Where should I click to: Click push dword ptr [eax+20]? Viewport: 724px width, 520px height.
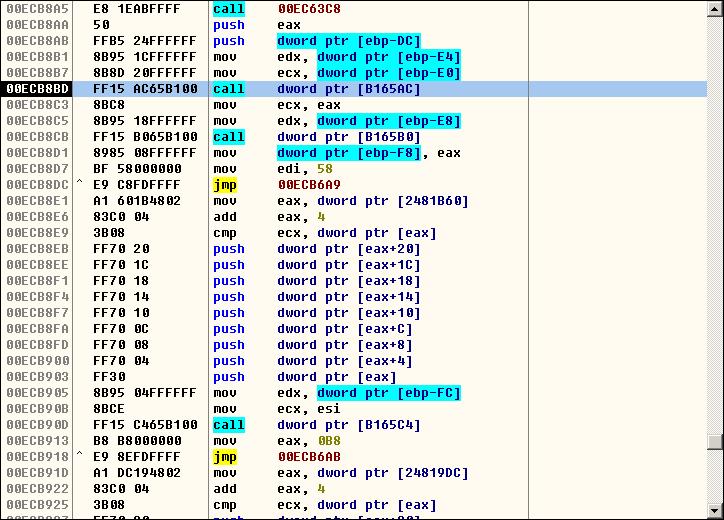tap(317, 249)
